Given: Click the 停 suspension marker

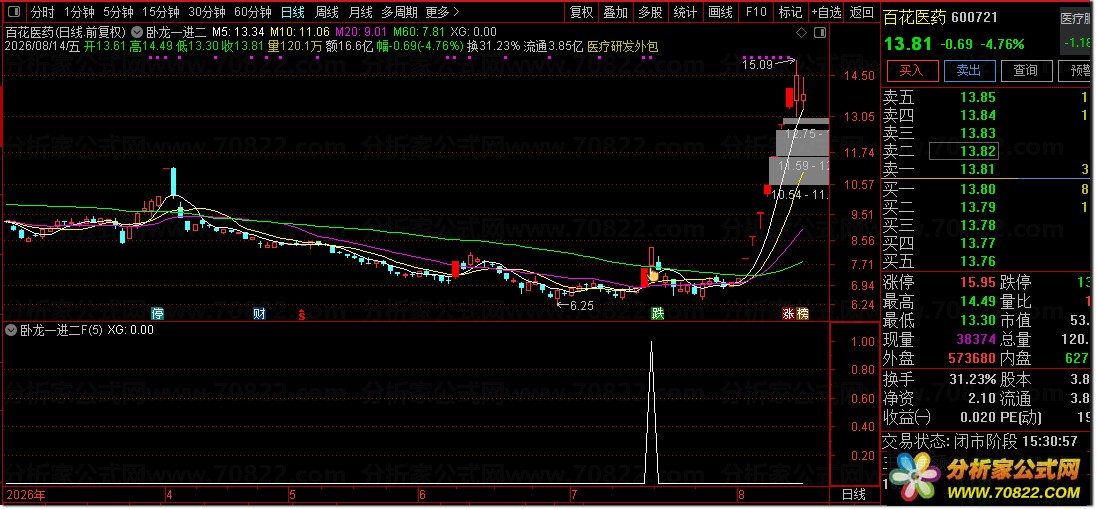Looking at the screenshot, I should click(x=158, y=313).
